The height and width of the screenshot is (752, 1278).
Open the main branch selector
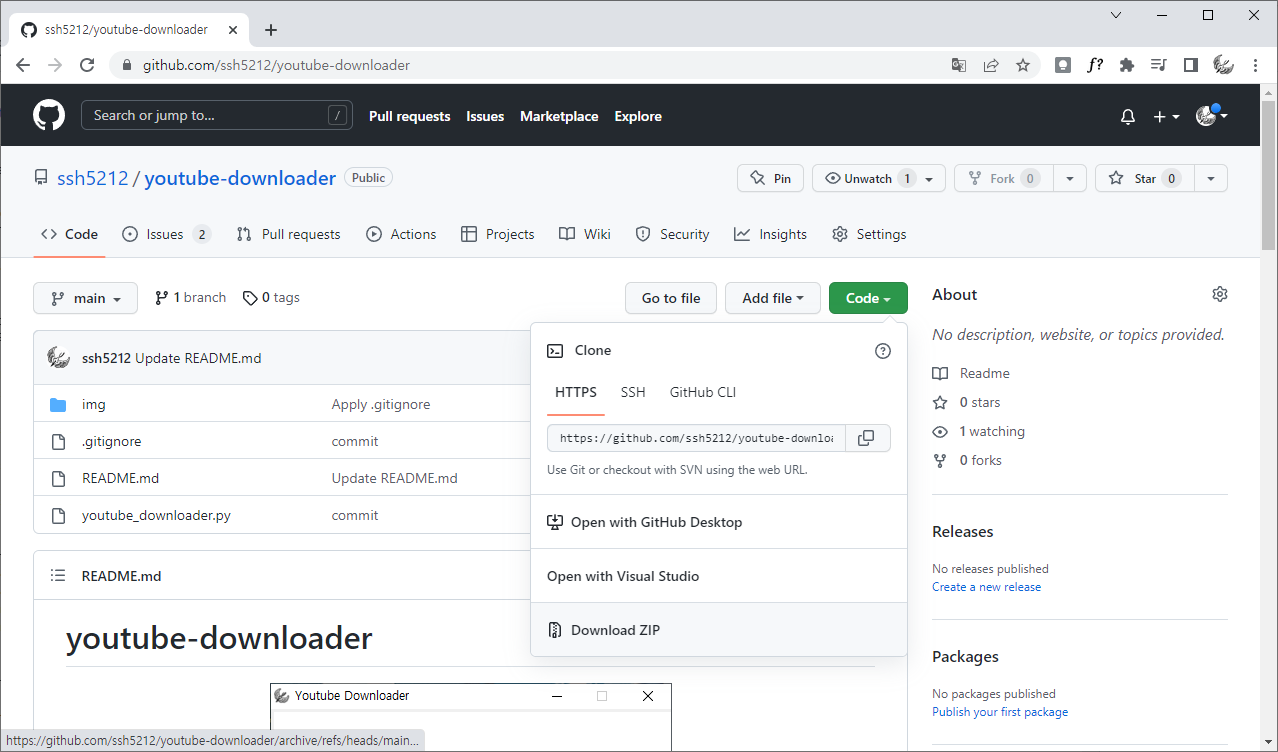pyautogui.click(x=85, y=298)
